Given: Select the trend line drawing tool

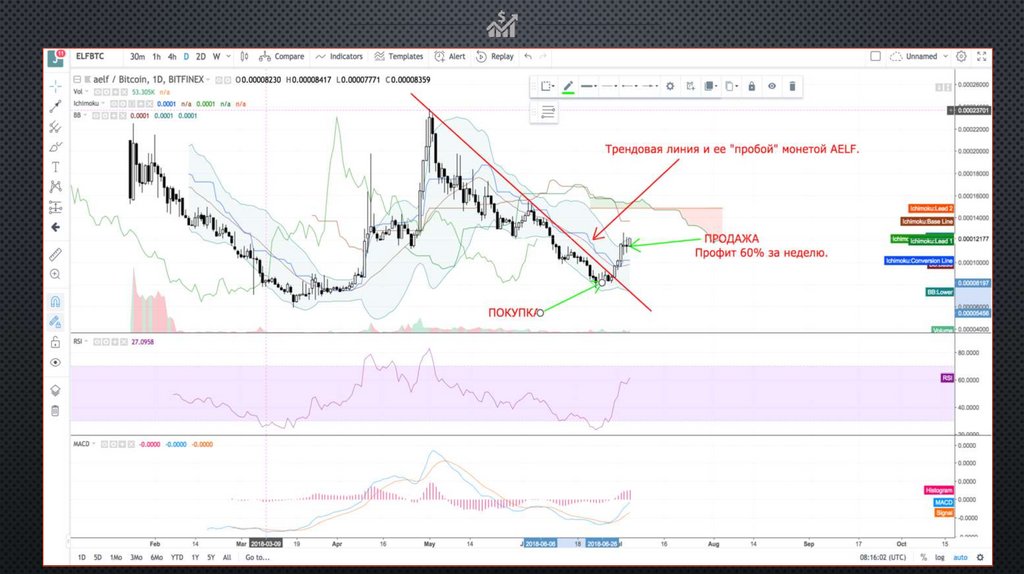Looking at the screenshot, I should click(x=56, y=107).
